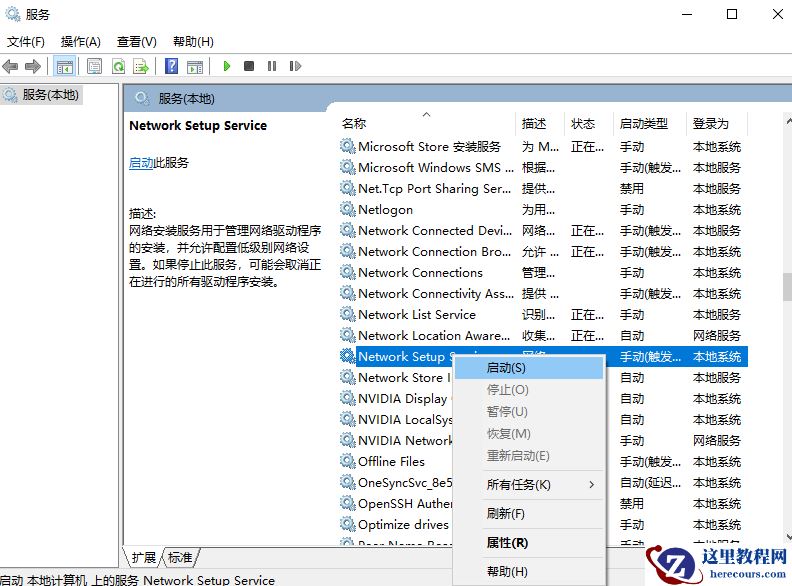This screenshot has height=586, width=792.
Task: Click gear icon of Net.Tcp Port Sharing
Action: tap(348, 188)
